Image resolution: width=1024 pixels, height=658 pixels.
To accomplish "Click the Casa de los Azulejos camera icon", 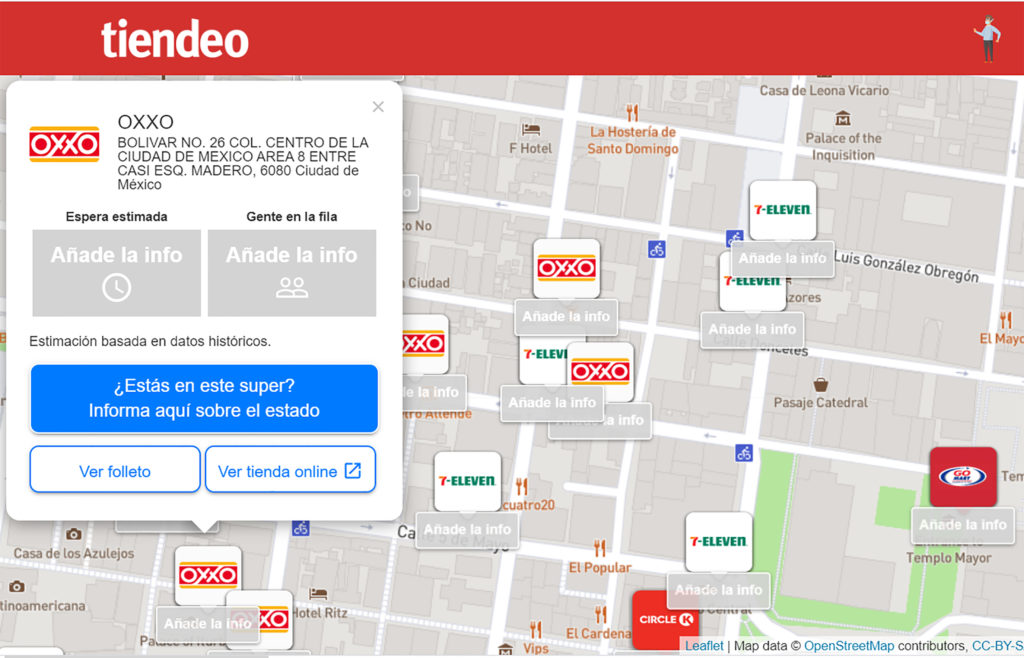I will [74, 534].
